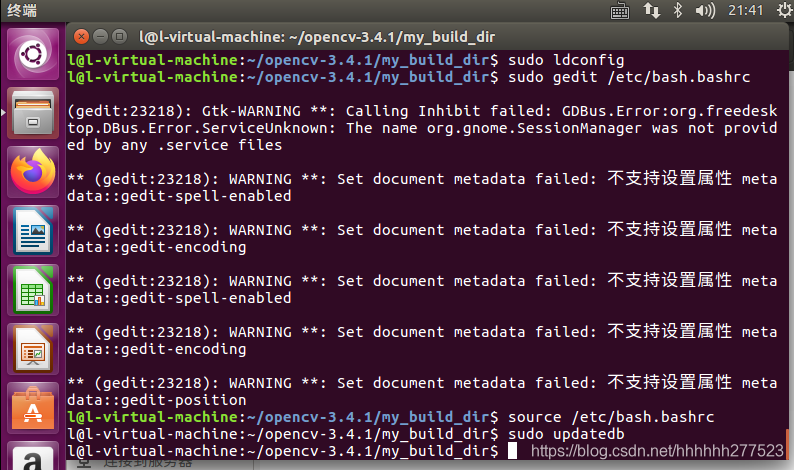Image resolution: width=794 pixels, height=470 pixels.
Task: Open the sound volume indicator
Action: (705, 10)
